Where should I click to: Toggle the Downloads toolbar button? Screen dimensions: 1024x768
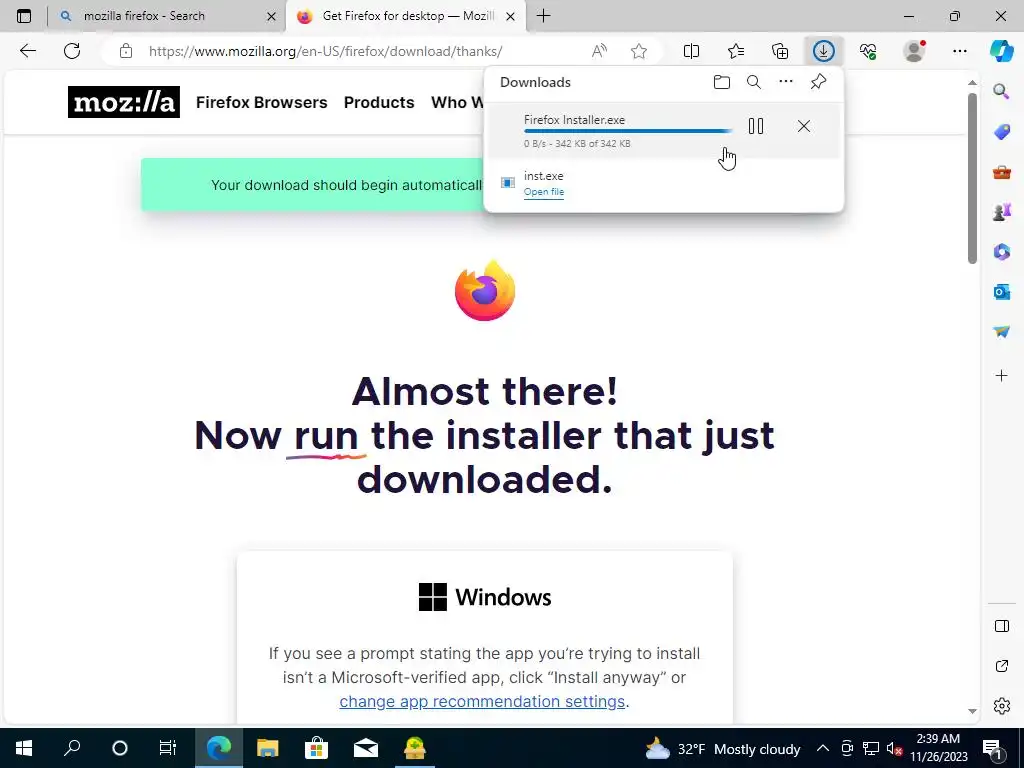pyautogui.click(x=824, y=51)
